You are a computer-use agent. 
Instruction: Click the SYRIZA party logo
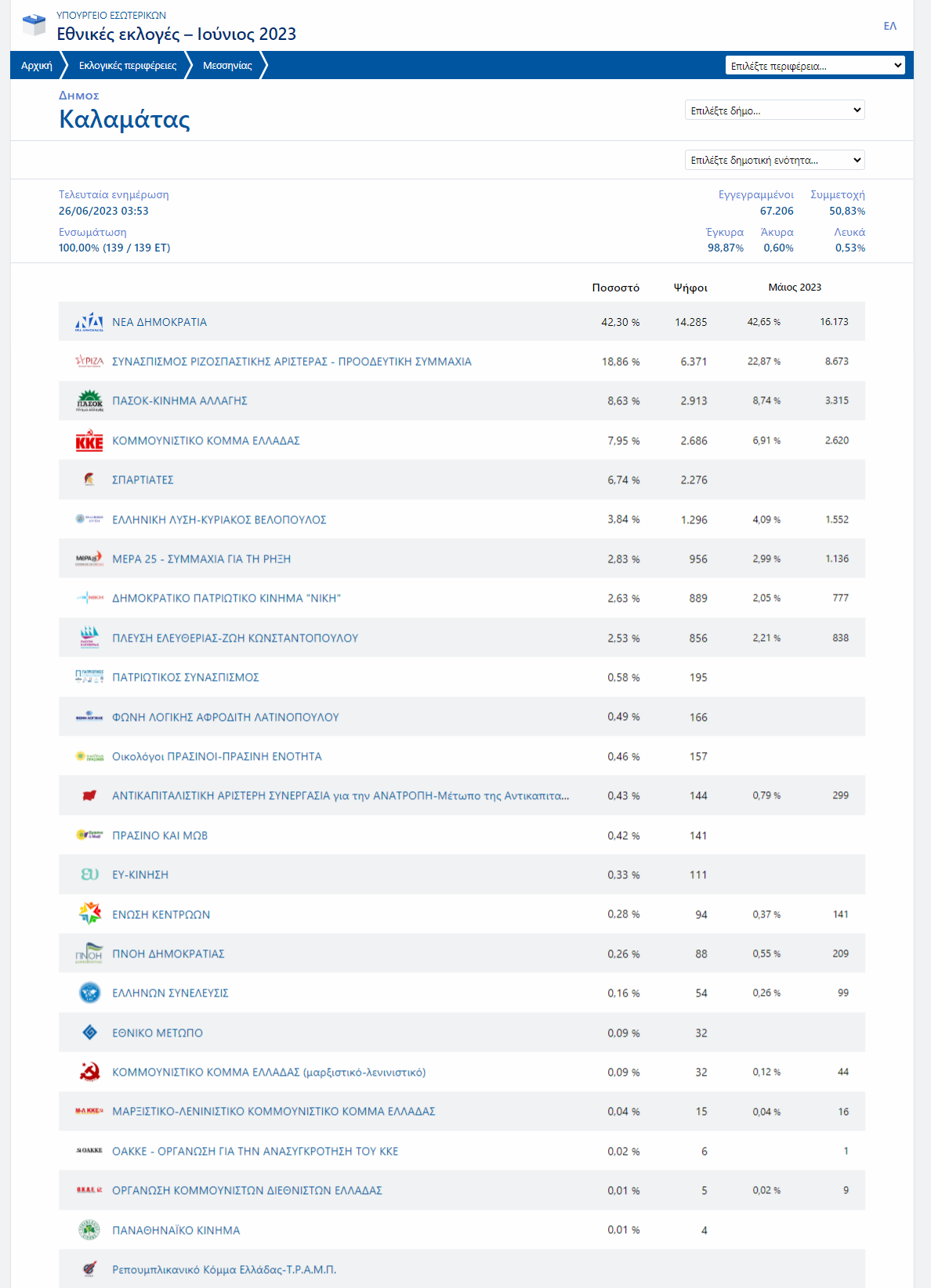(89, 361)
